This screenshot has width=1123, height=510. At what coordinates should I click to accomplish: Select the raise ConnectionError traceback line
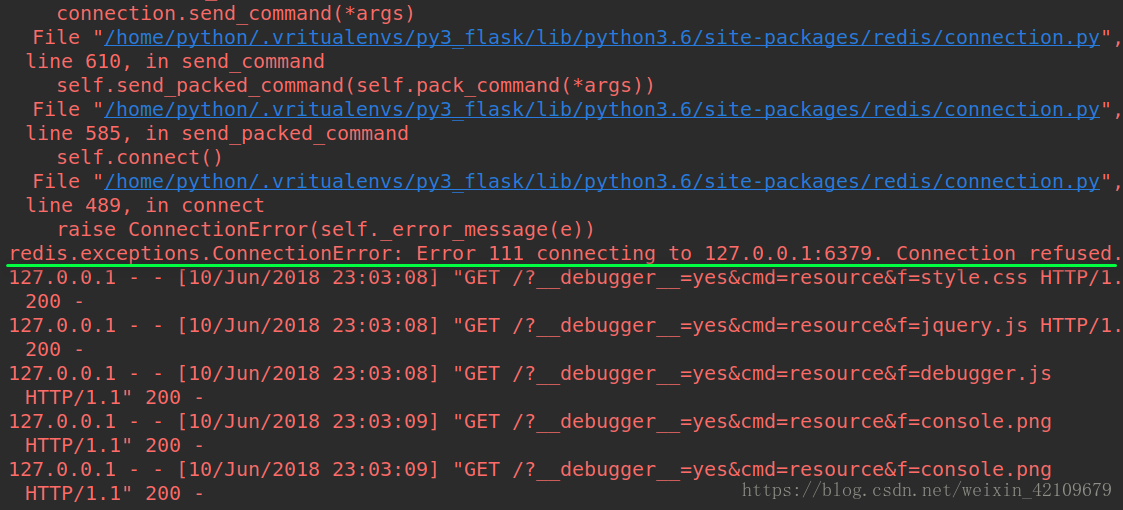[325, 230]
